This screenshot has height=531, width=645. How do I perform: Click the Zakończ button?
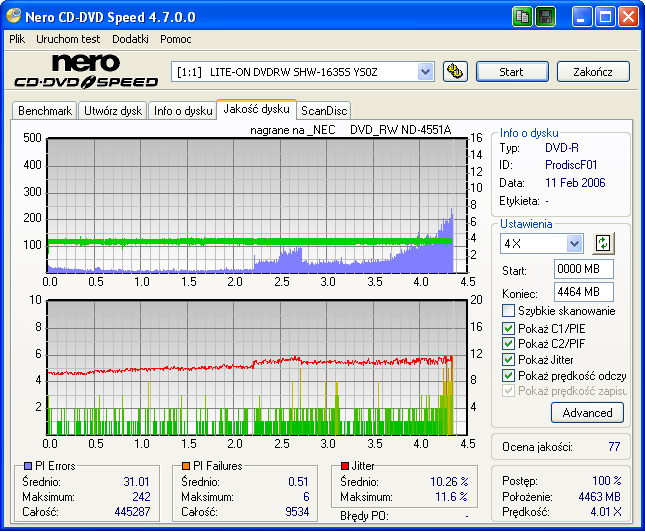click(593, 72)
